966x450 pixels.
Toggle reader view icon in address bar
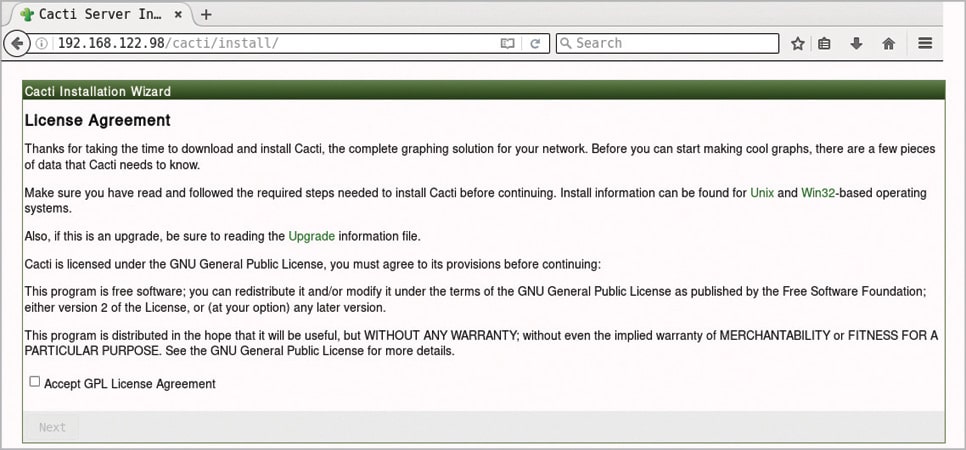click(x=507, y=43)
